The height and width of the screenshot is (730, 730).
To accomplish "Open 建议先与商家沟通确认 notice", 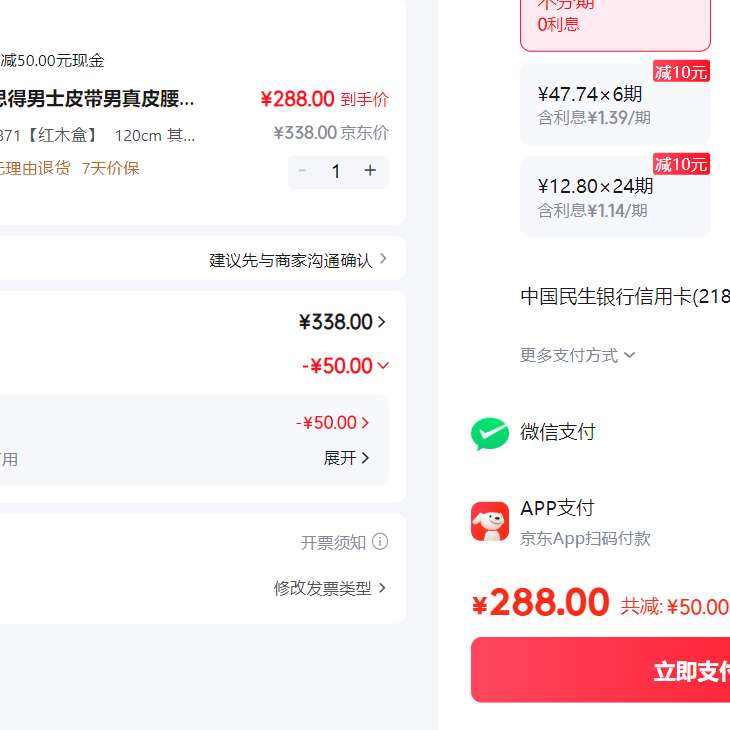I will (x=298, y=260).
